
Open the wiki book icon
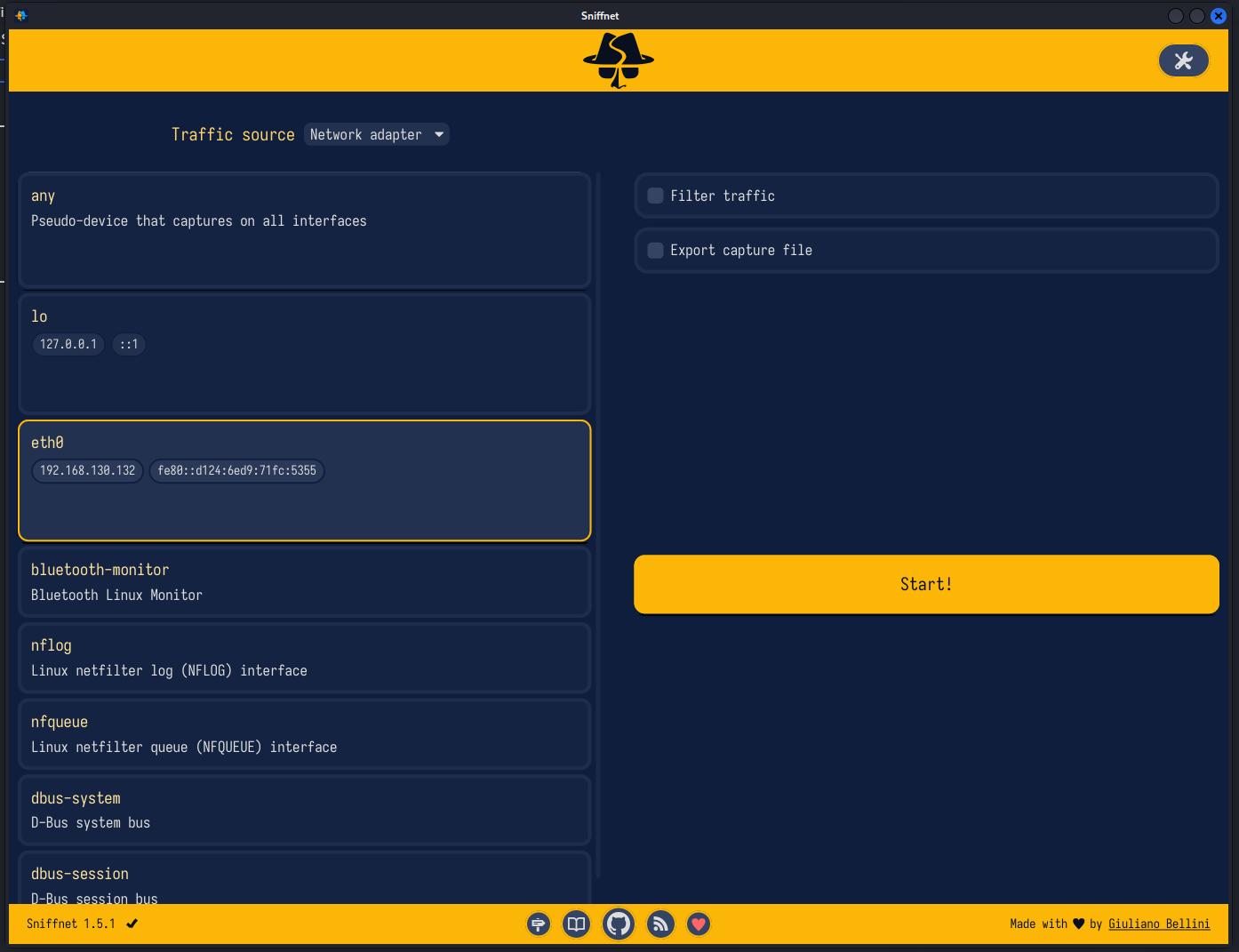(x=577, y=924)
